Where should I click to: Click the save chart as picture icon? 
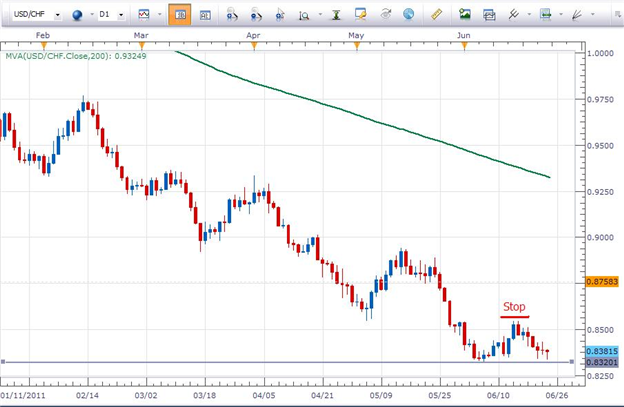coord(464,15)
